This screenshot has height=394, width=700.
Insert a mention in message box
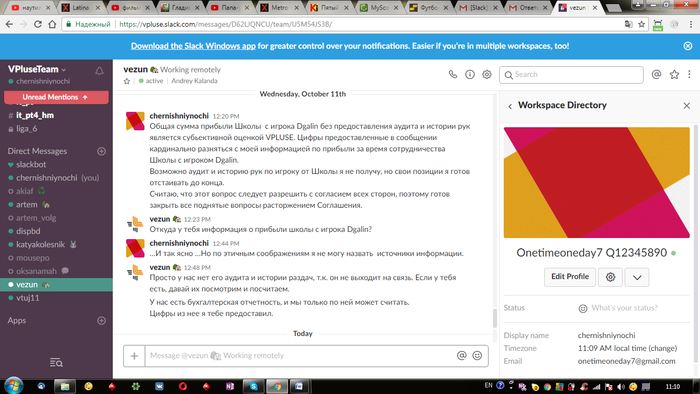tap(462, 355)
